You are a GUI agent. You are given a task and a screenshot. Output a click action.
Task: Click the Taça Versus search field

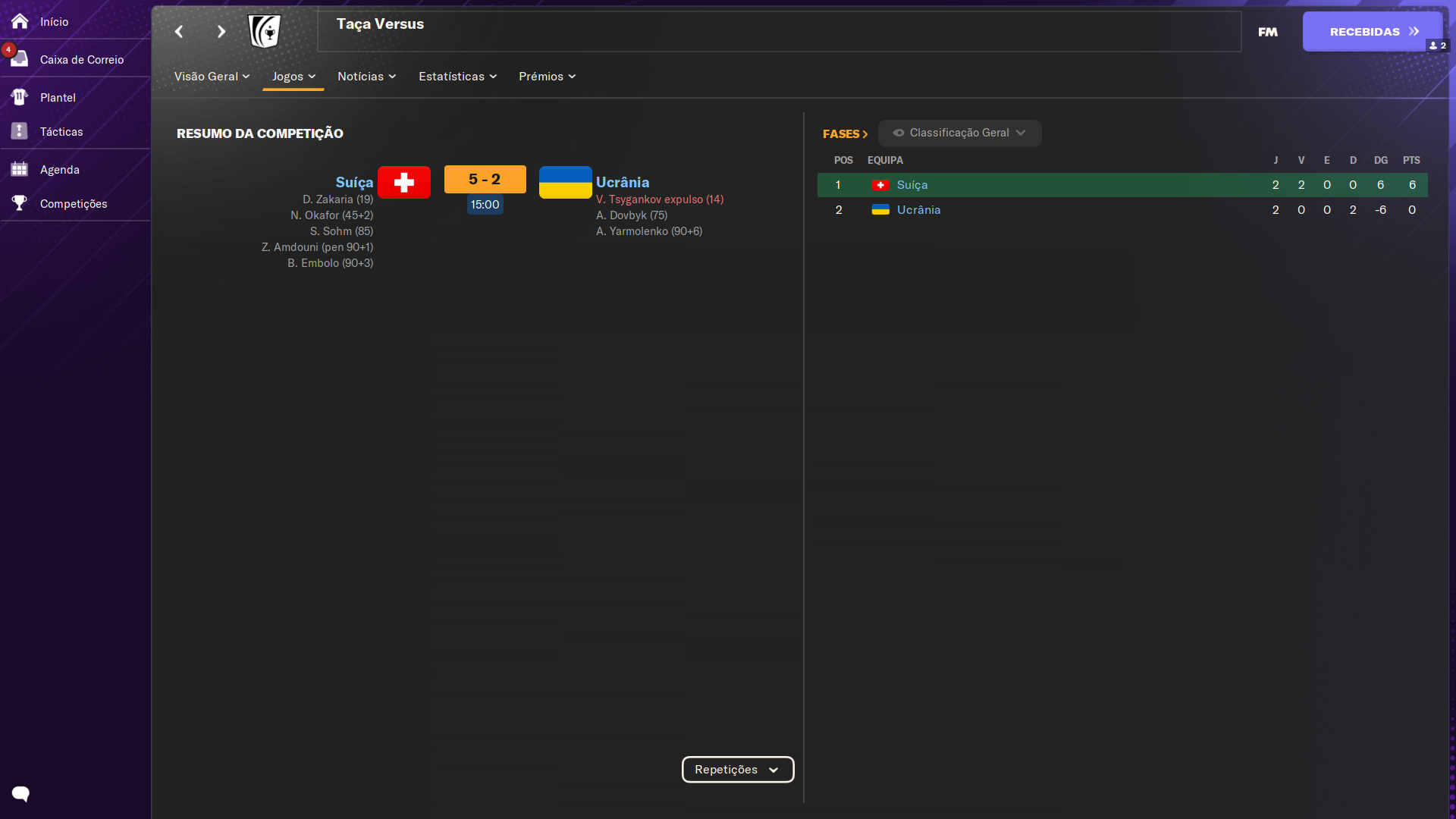(x=778, y=31)
